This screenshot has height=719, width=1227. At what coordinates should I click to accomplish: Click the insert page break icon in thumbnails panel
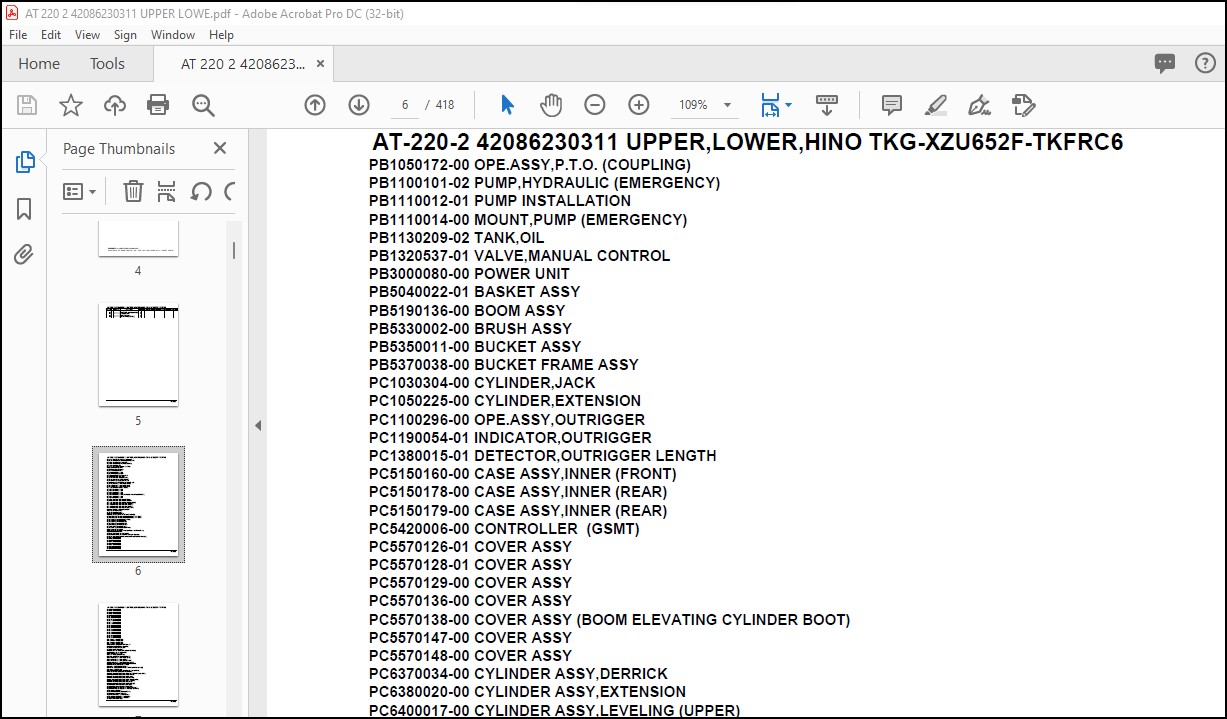point(167,191)
